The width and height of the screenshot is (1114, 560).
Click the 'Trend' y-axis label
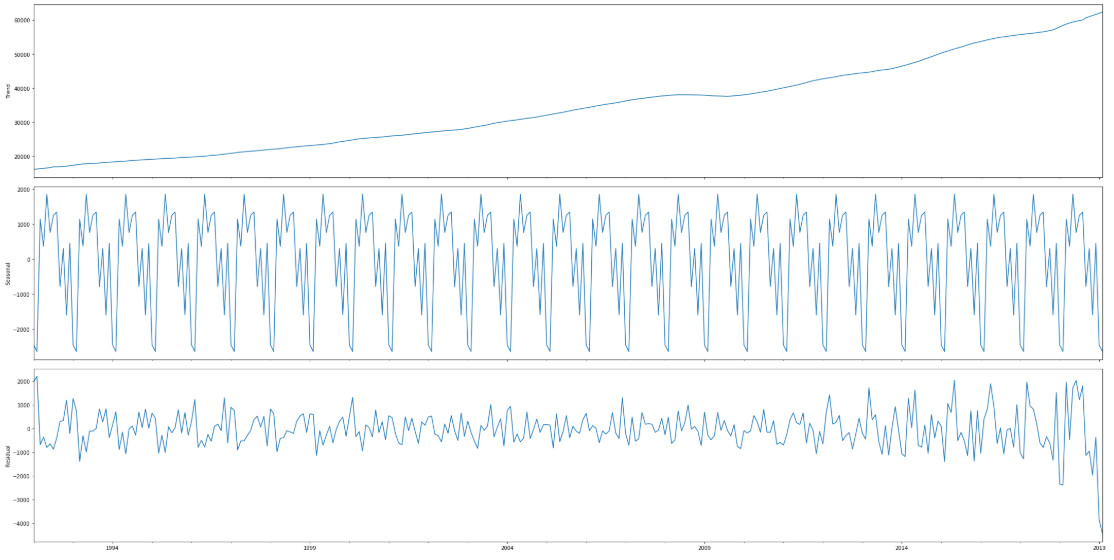coord(7,90)
